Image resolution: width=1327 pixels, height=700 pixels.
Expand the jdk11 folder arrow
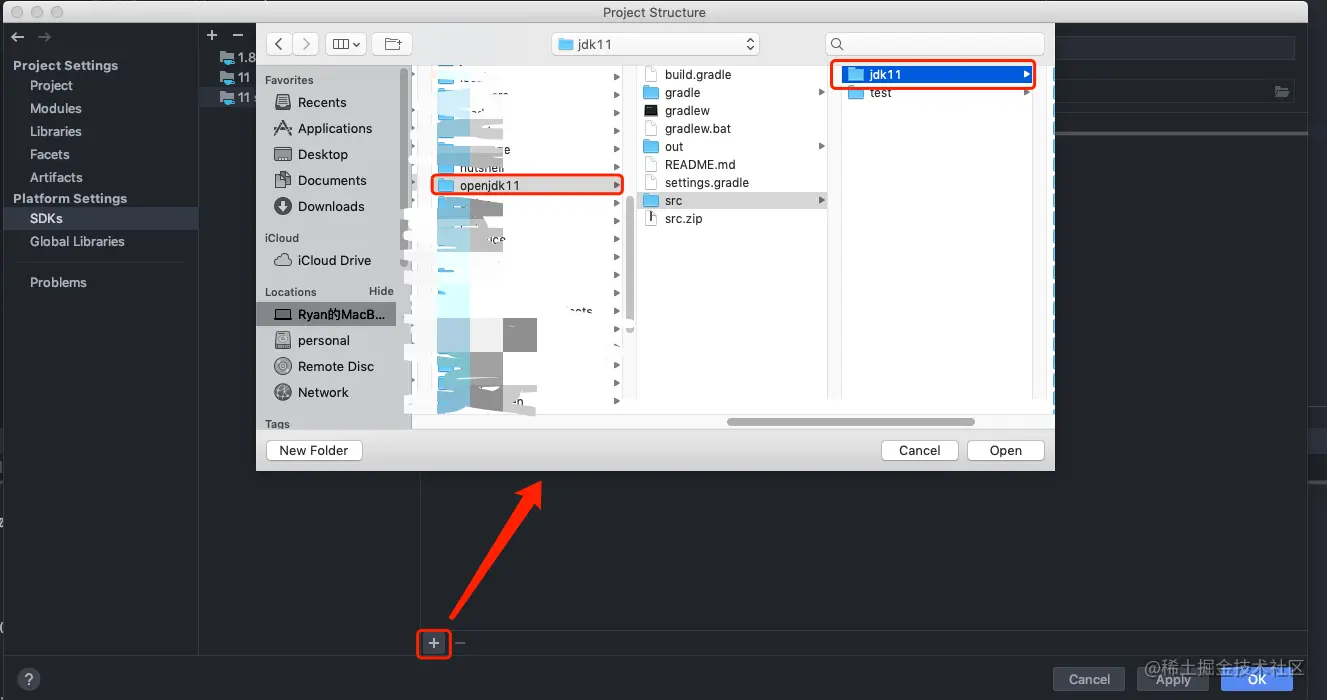(1025, 74)
